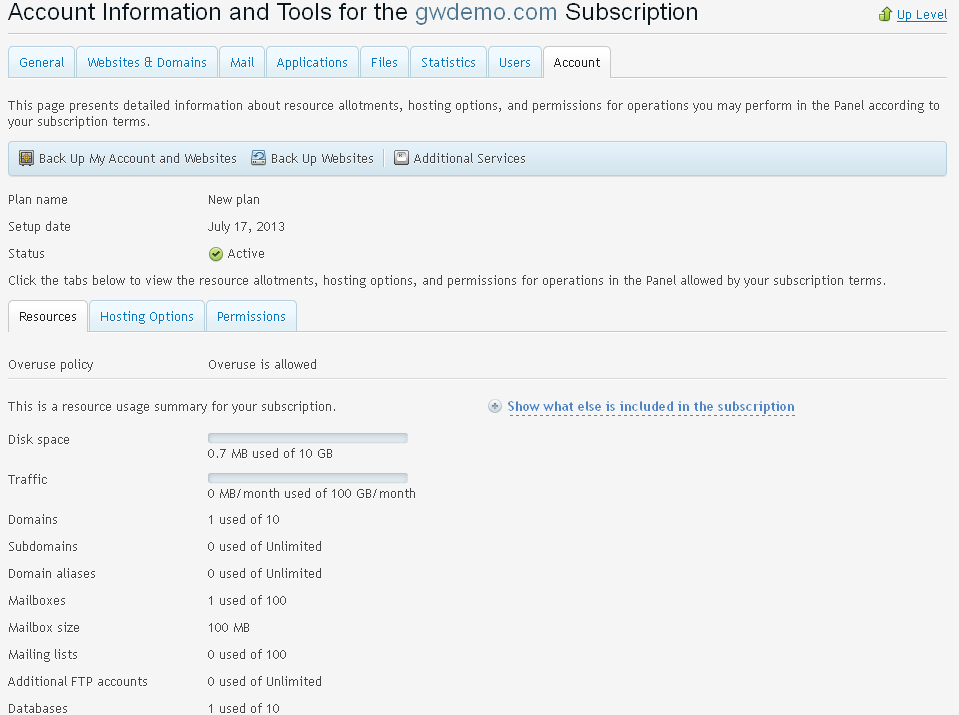959x715 pixels.
Task: Open the General tab
Action: [42, 62]
